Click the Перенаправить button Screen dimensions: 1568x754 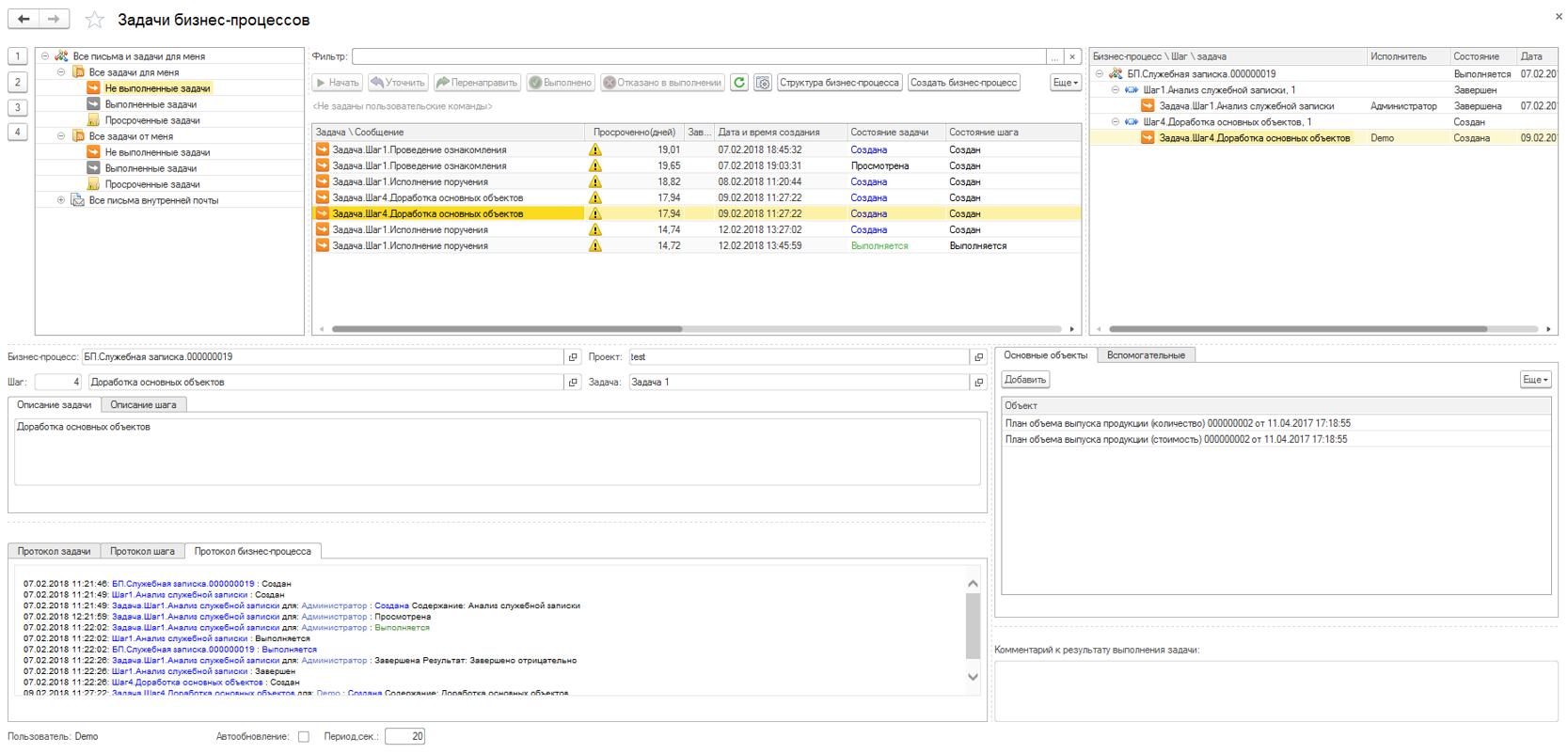pyautogui.click(x=477, y=83)
